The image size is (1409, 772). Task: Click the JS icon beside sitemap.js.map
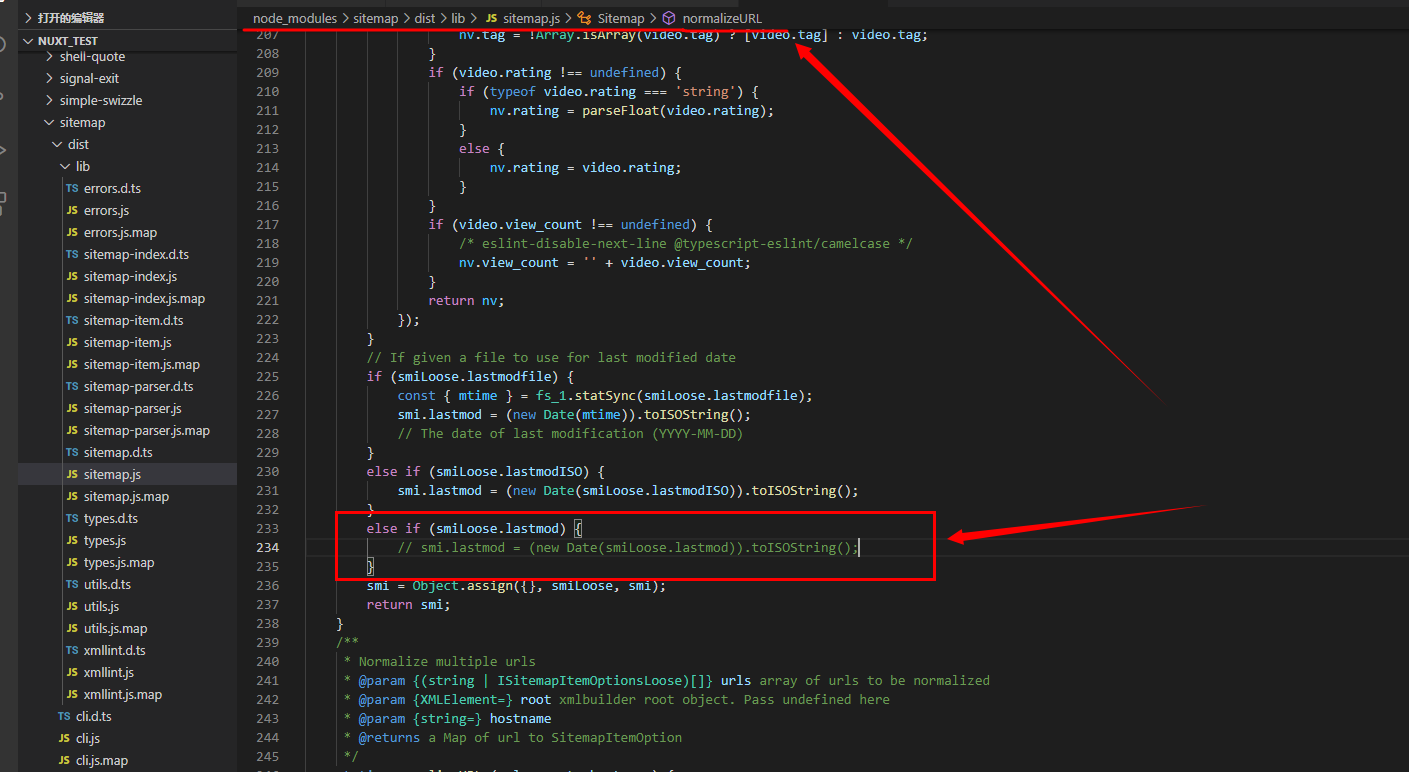tap(72, 497)
